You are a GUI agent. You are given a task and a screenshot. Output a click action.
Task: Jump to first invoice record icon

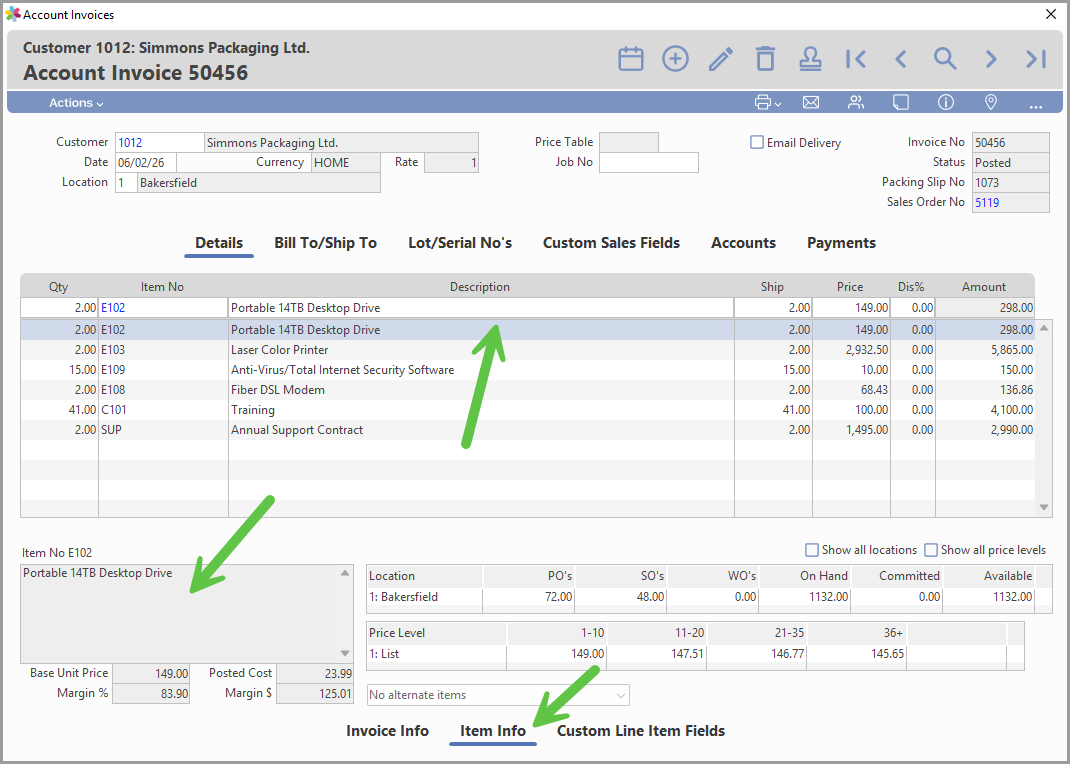click(856, 59)
